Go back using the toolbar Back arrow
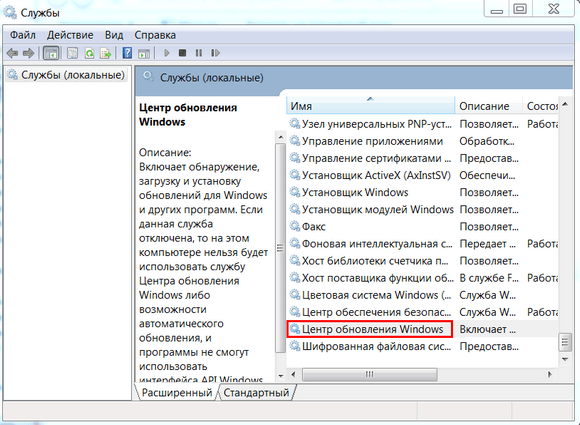Screen dimensions: 580x425 [12, 53]
